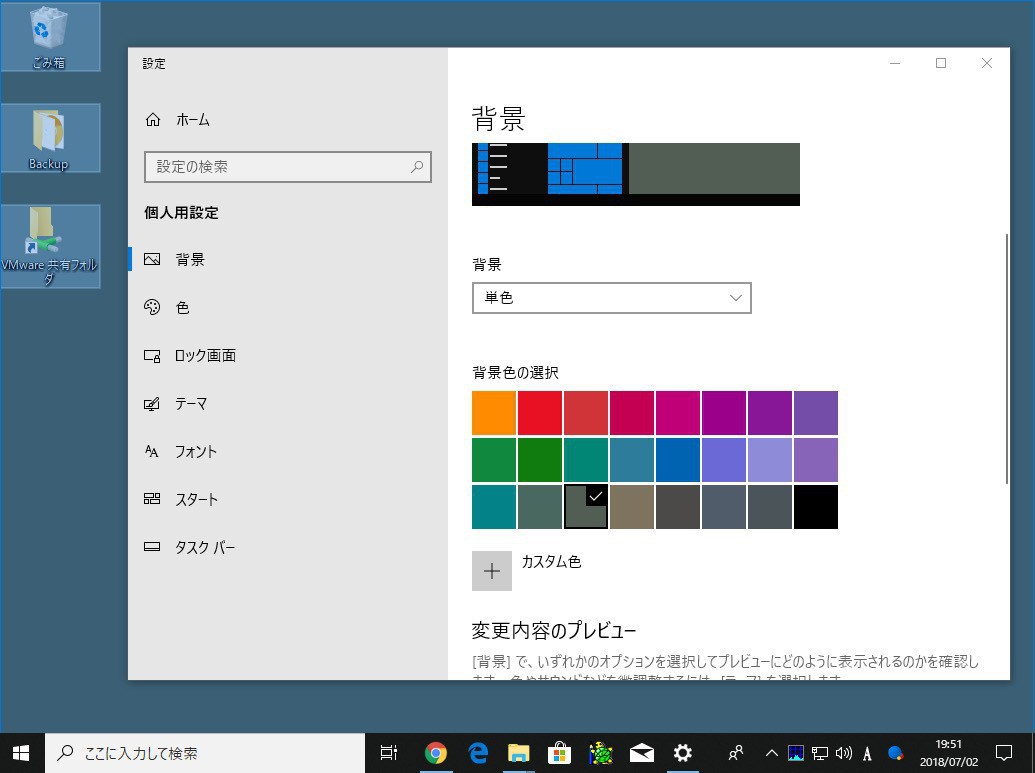Screen dimensions: 1035x773
Task: Open File Explorer on the taskbar
Action: point(518,753)
